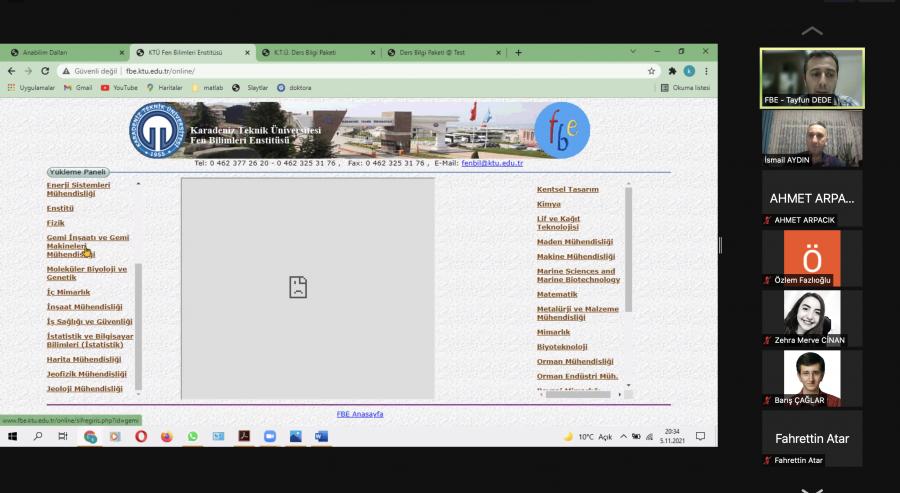Open Jeoloji Mühendisliği link

pos(84,389)
